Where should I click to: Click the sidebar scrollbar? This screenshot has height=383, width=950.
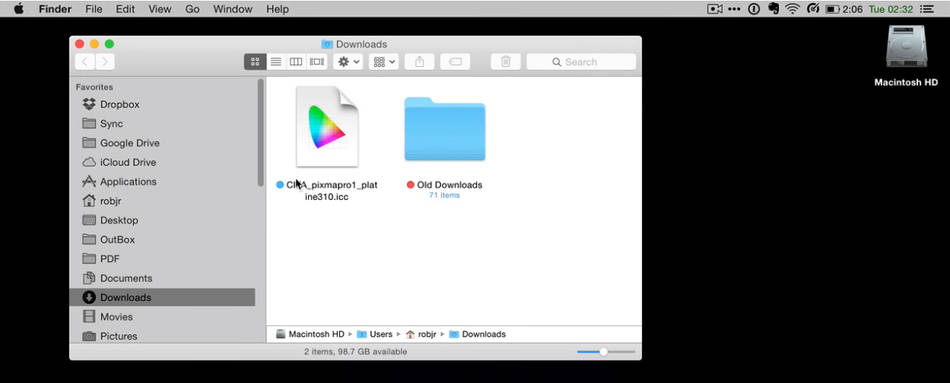click(261, 132)
